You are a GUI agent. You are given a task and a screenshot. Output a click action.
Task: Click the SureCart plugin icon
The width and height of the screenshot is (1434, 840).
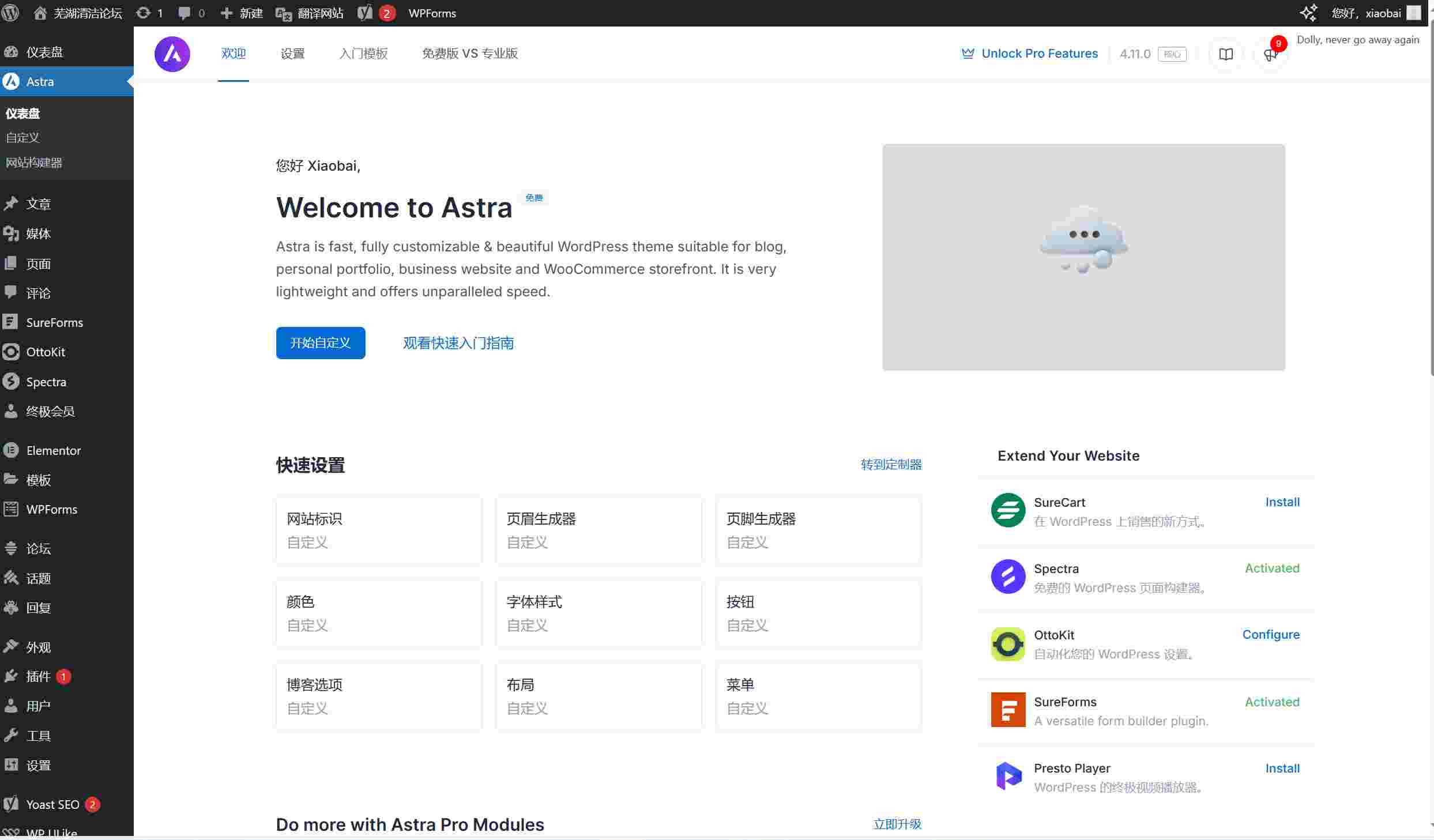click(x=1008, y=510)
